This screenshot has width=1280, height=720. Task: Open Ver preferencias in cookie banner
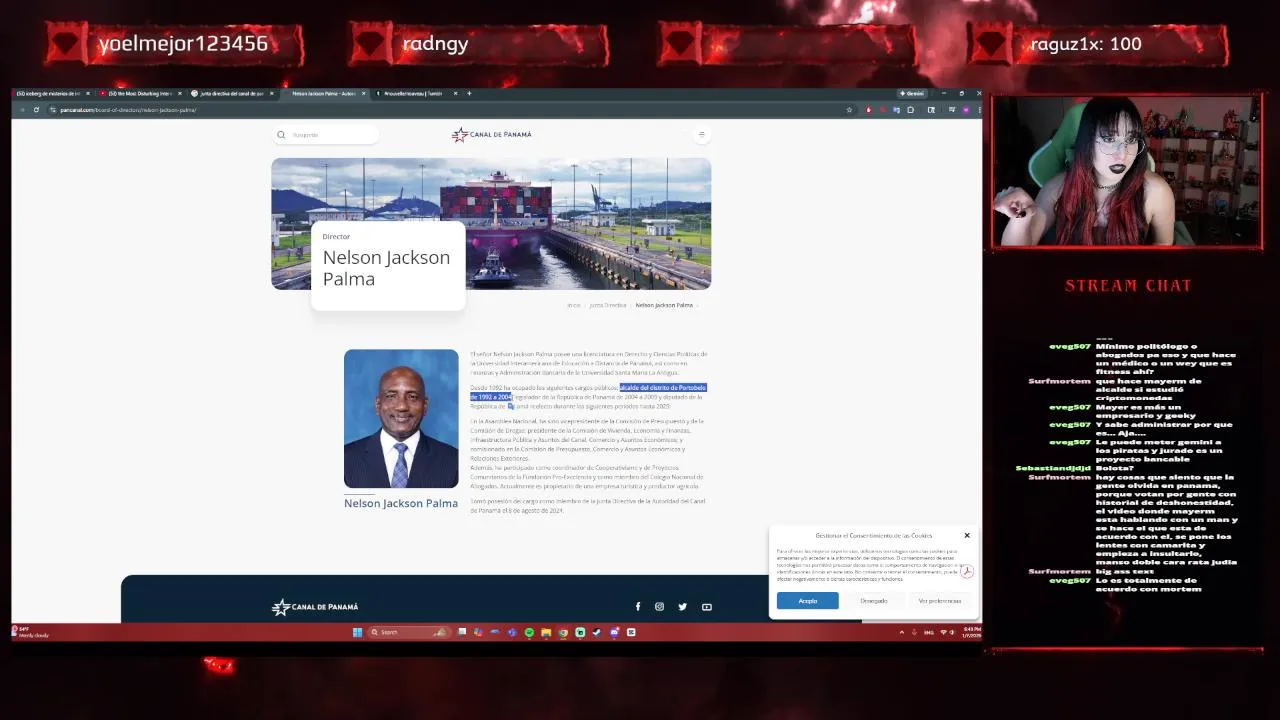(x=940, y=601)
